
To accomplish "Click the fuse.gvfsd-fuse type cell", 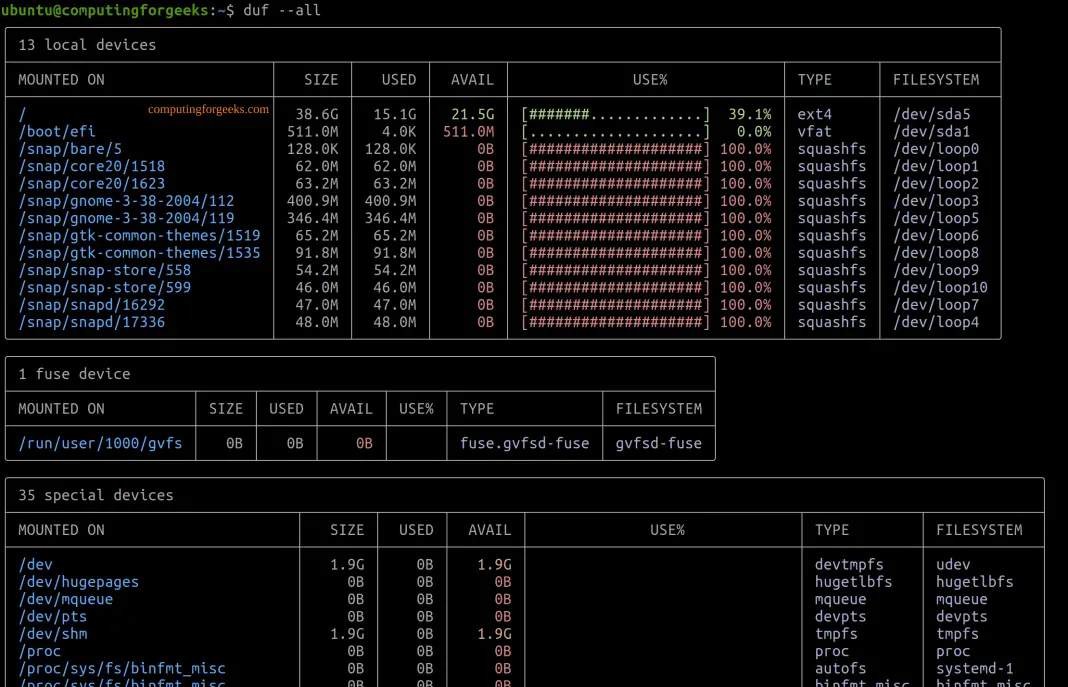I will [524, 443].
